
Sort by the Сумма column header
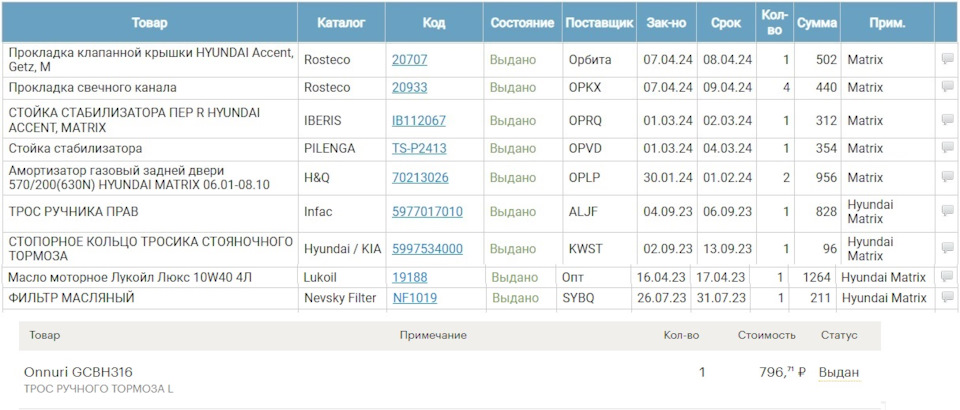tap(817, 23)
